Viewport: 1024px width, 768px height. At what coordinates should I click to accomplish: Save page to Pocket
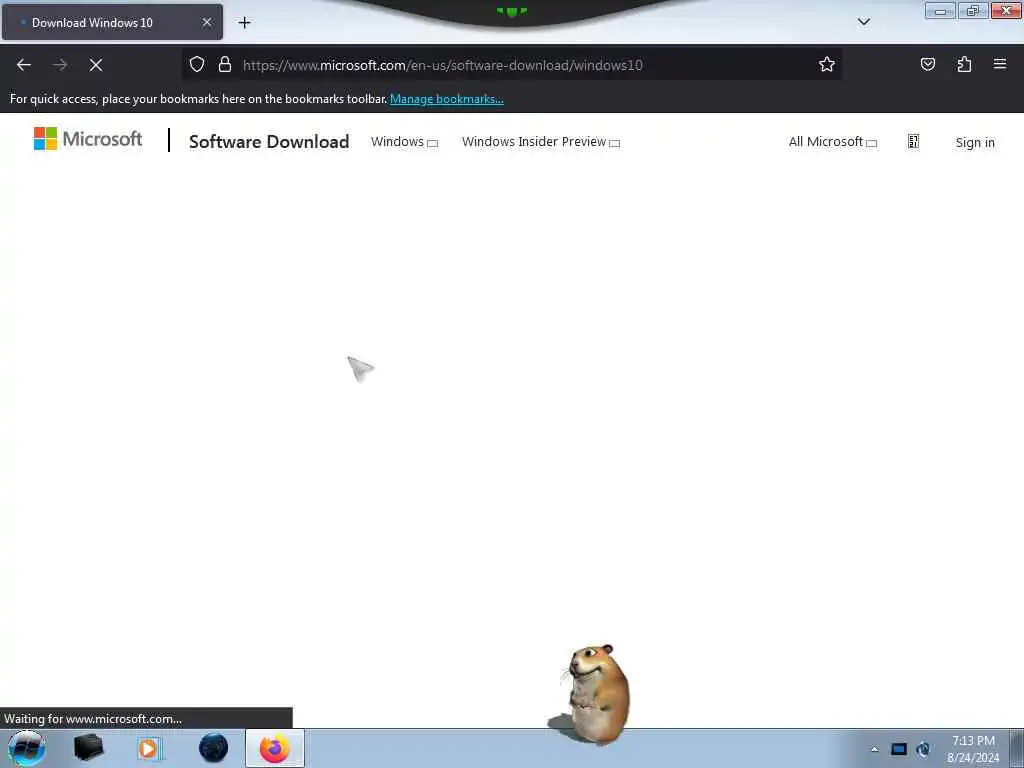(928, 65)
